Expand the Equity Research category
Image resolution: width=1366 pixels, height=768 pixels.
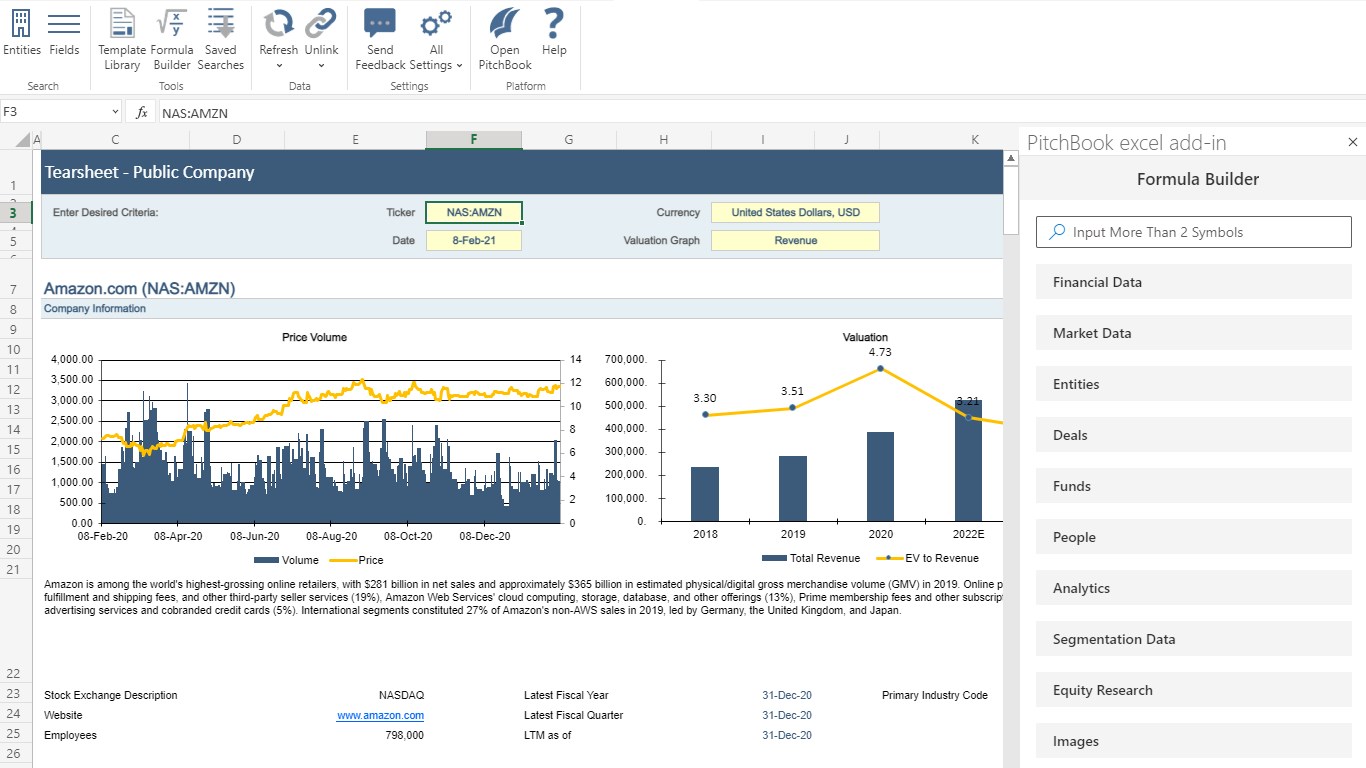pos(1193,690)
